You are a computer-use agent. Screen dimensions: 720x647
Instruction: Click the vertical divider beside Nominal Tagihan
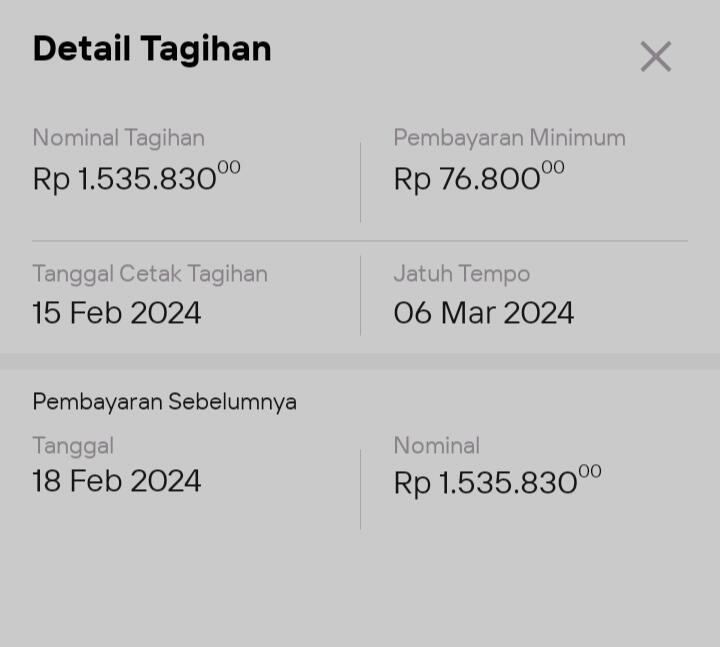[361, 182]
